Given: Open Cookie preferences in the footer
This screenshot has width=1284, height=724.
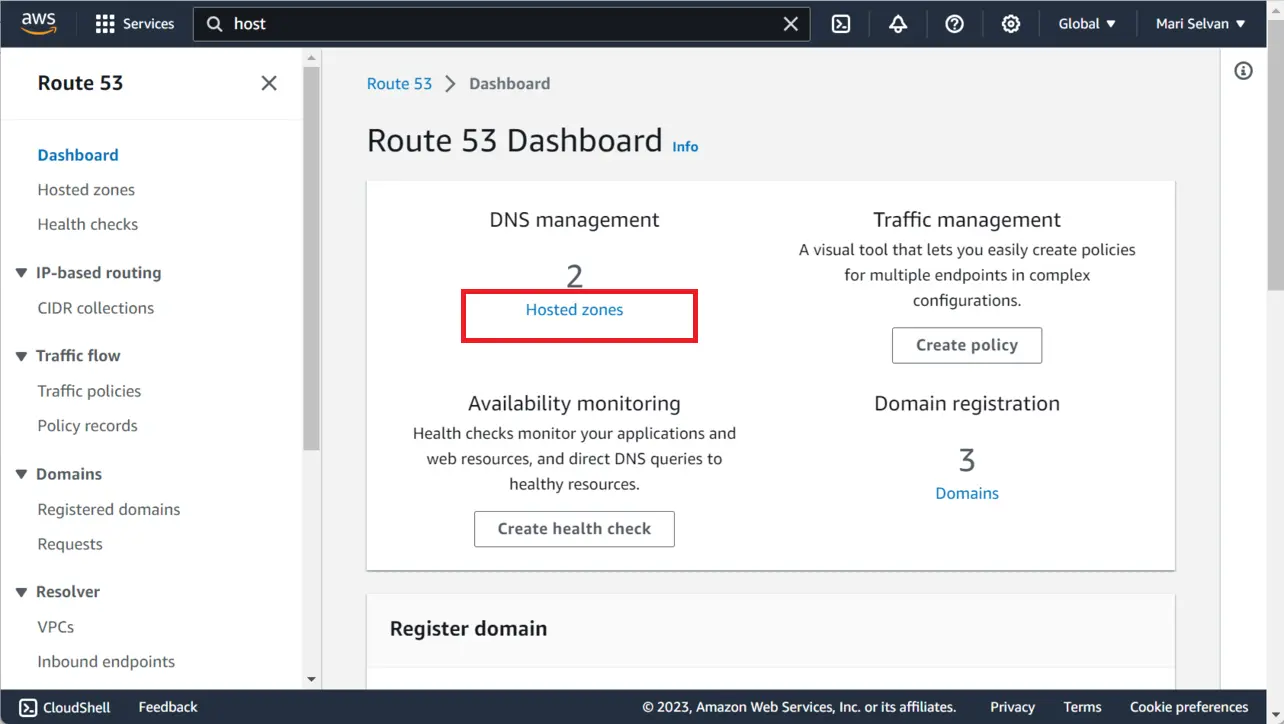Looking at the screenshot, I should coord(1189,707).
